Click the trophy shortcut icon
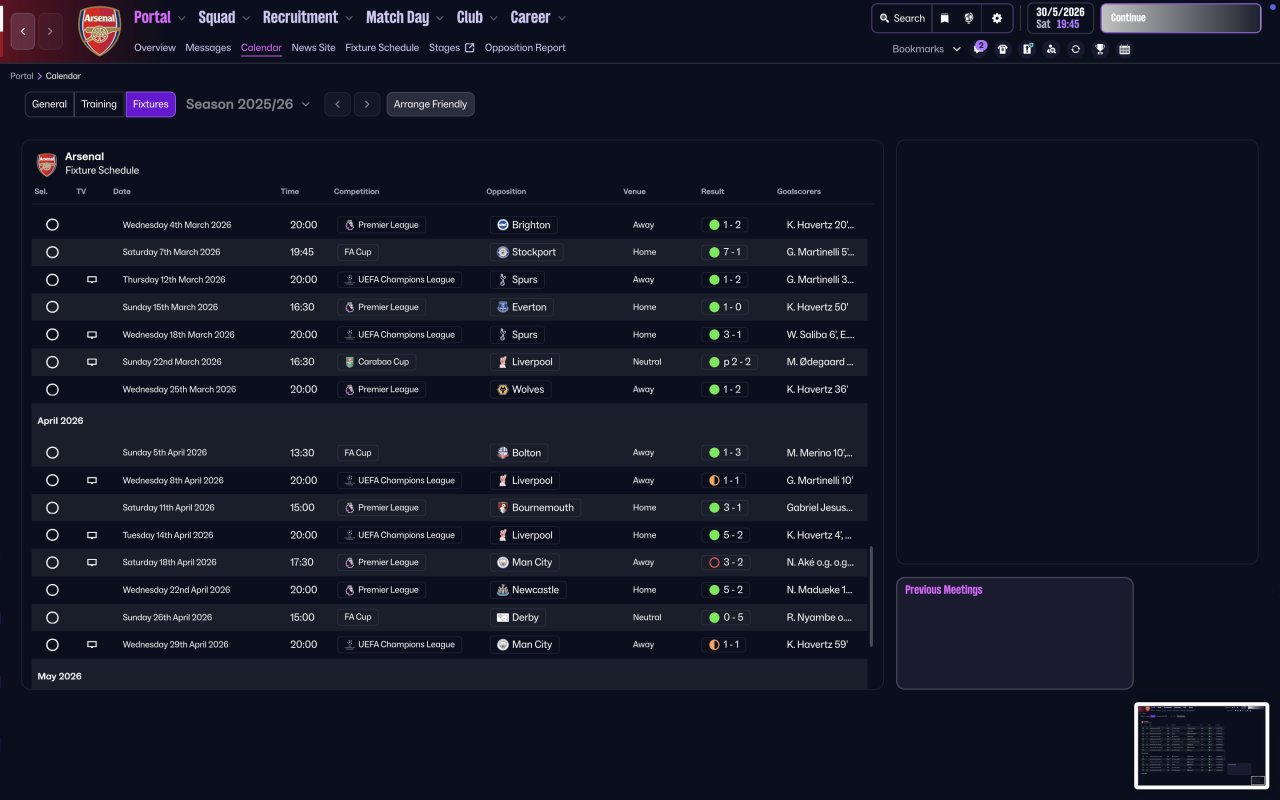This screenshot has height=800, width=1280. pyautogui.click(x=1100, y=49)
